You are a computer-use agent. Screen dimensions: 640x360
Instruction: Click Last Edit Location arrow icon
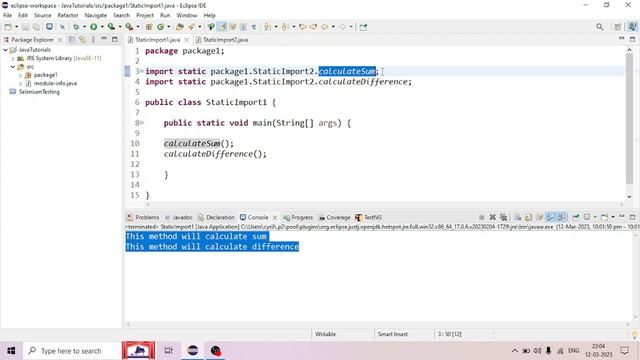(x=302, y=27)
